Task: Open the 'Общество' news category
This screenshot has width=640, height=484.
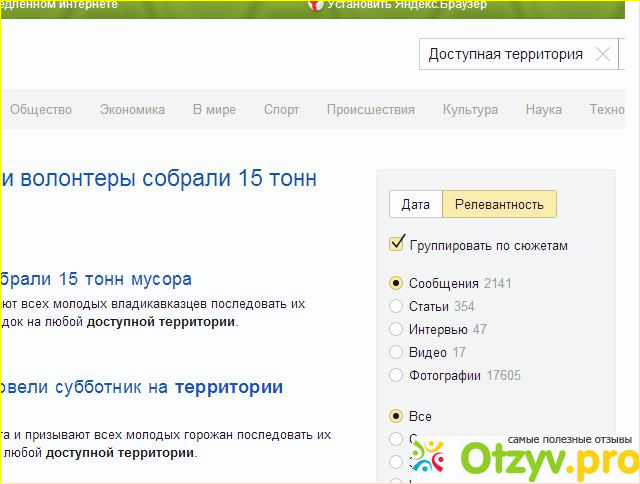Action: click(41, 110)
